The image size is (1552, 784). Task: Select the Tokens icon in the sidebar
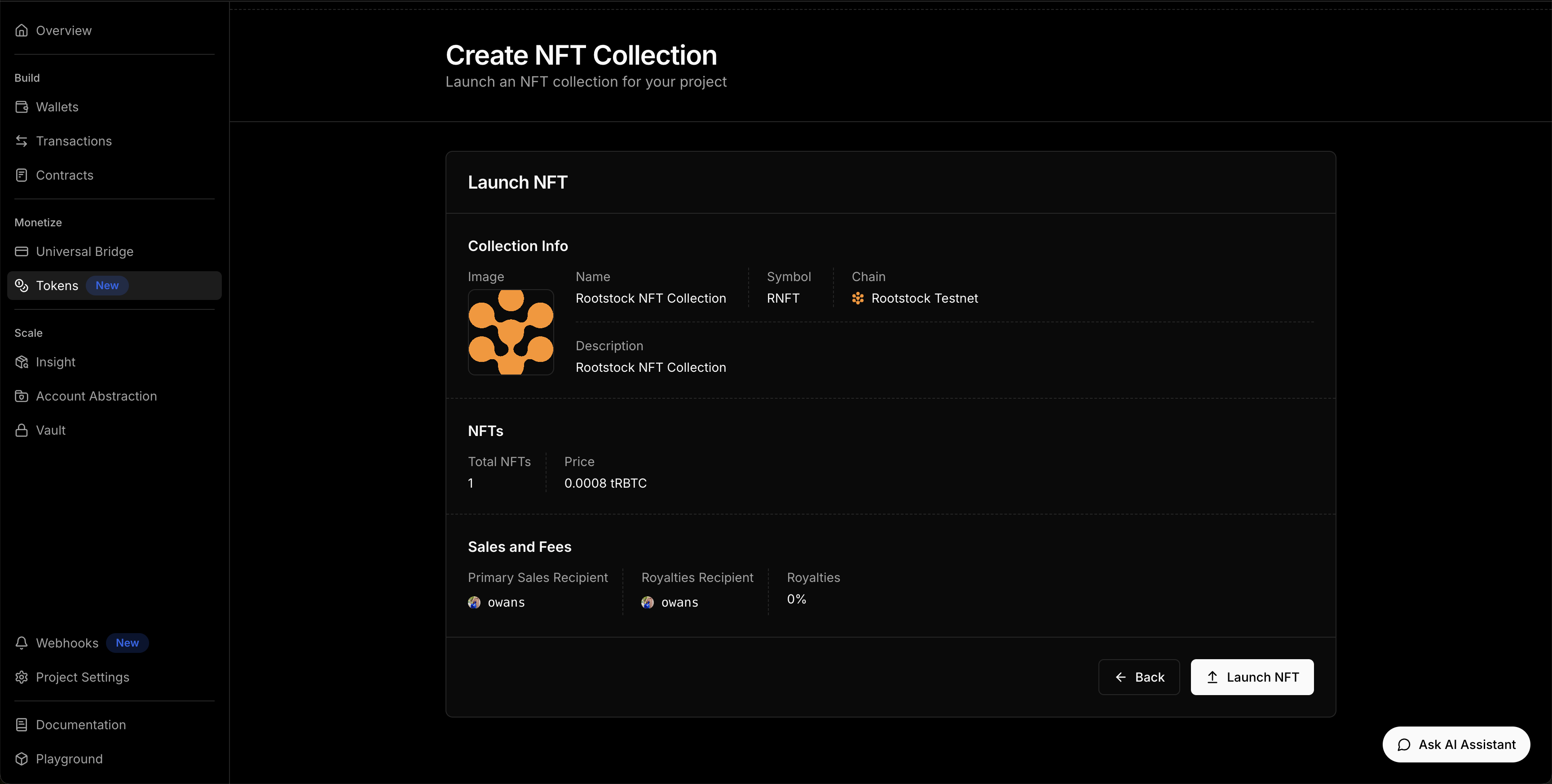[x=22, y=286]
